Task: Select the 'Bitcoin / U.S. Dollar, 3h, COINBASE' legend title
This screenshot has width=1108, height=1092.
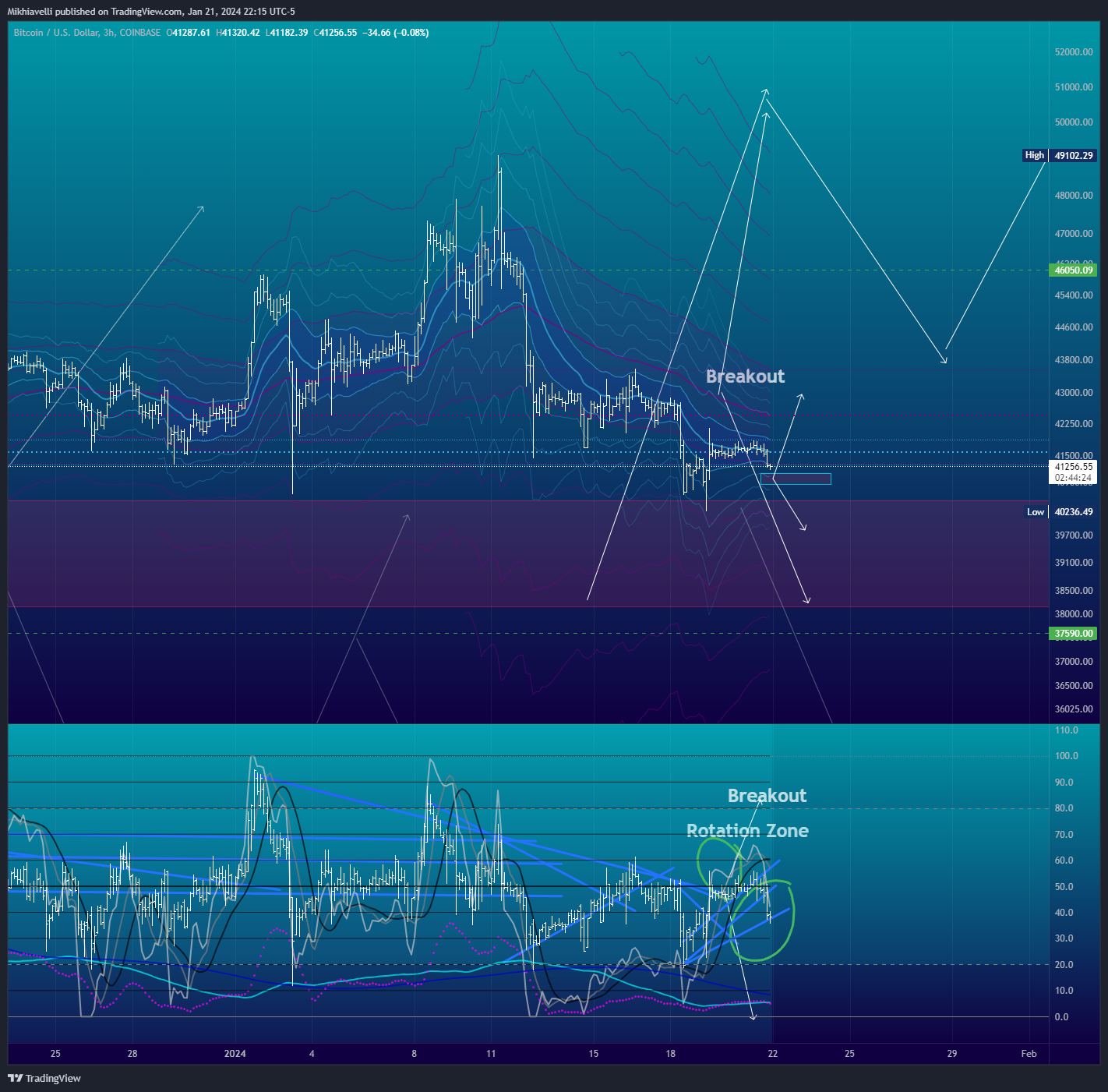Action: click(x=87, y=33)
